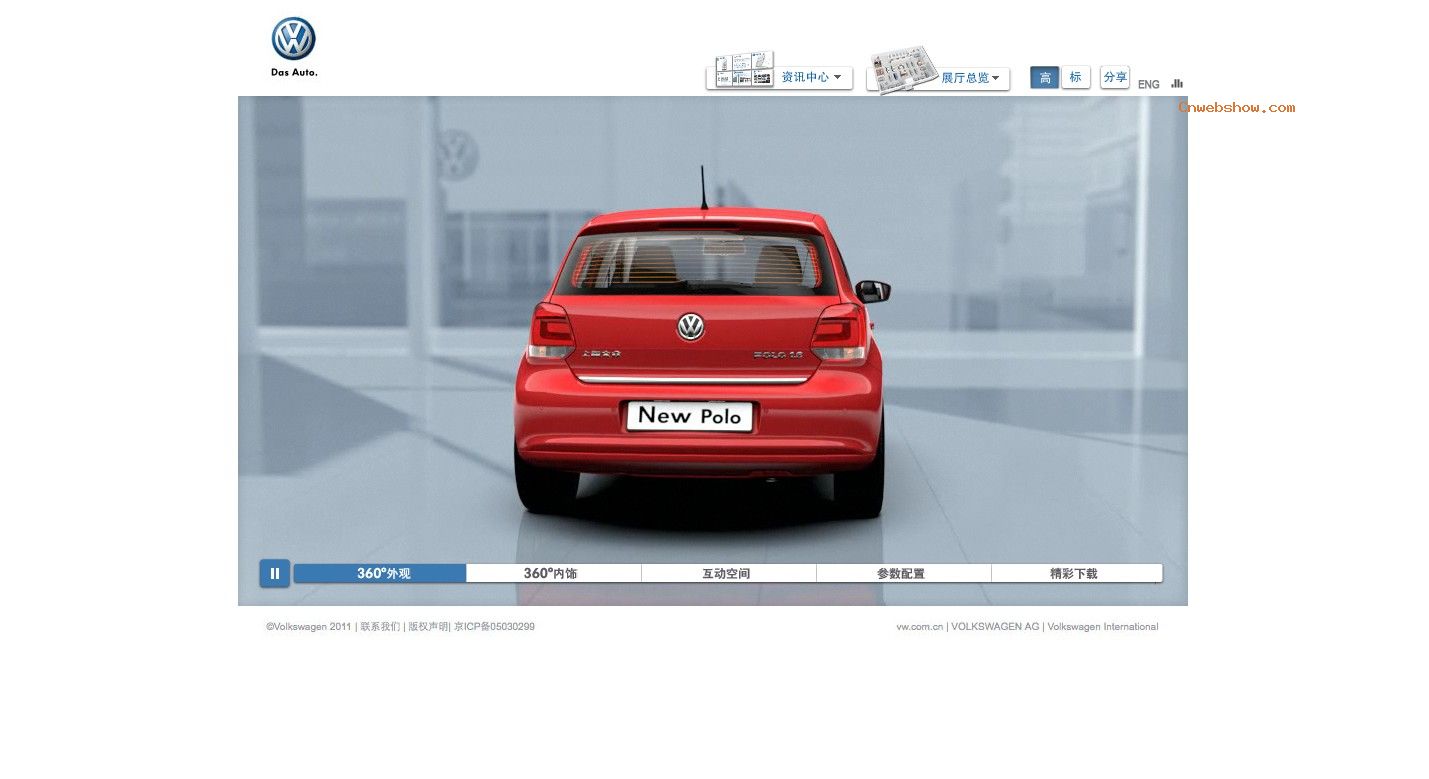Open the VOLKSWAGEN AG link

pyautogui.click(x=995, y=627)
